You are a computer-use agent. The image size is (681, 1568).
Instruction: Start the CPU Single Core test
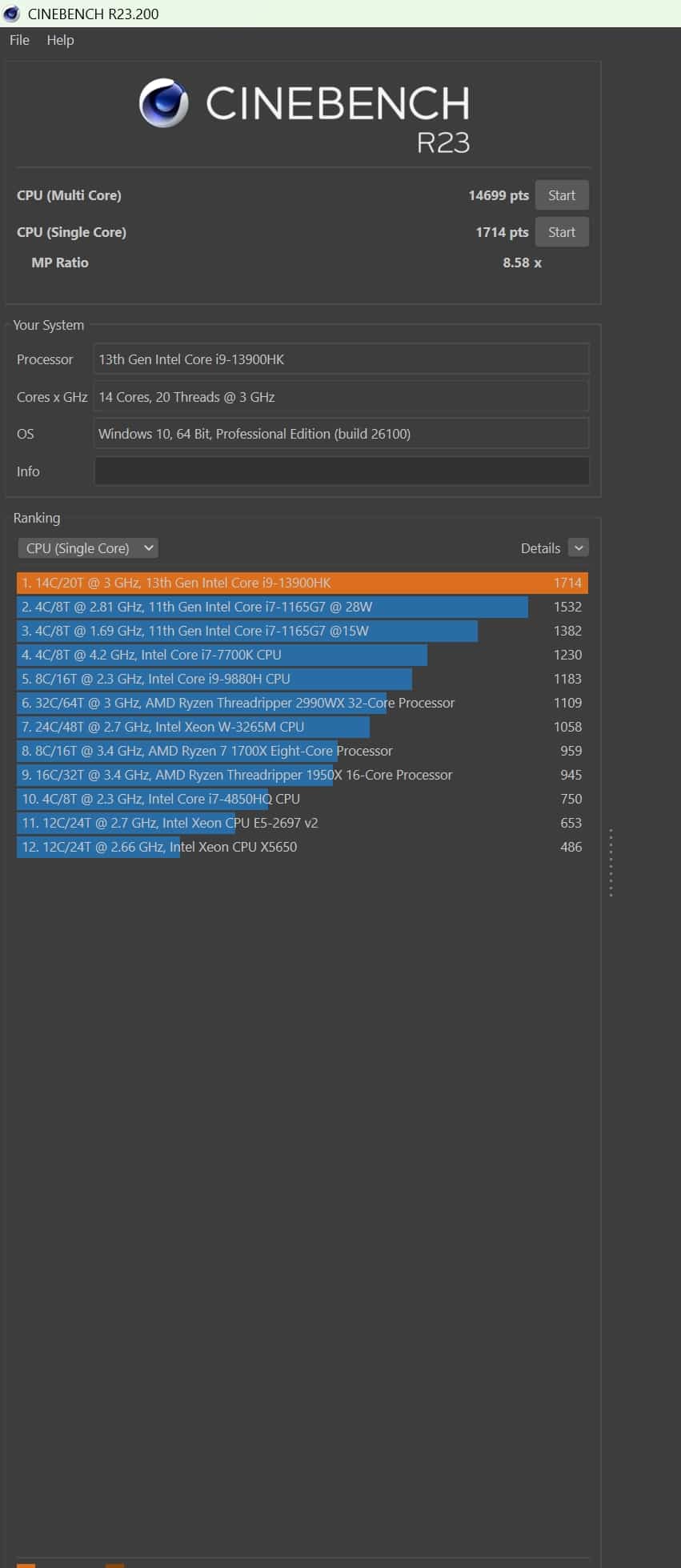561,232
